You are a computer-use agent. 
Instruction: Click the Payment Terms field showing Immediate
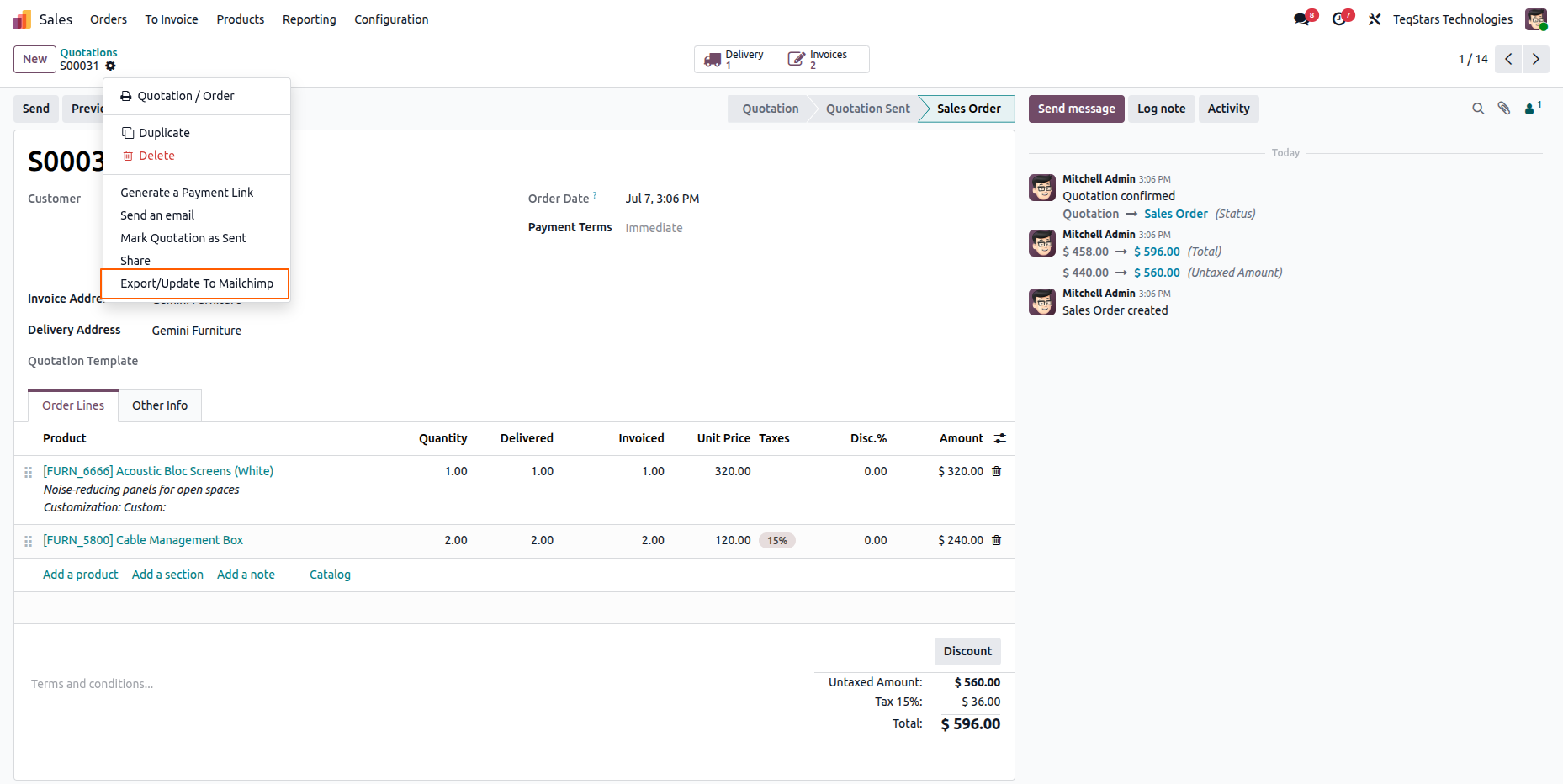pyautogui.click(x=654, y=228)
